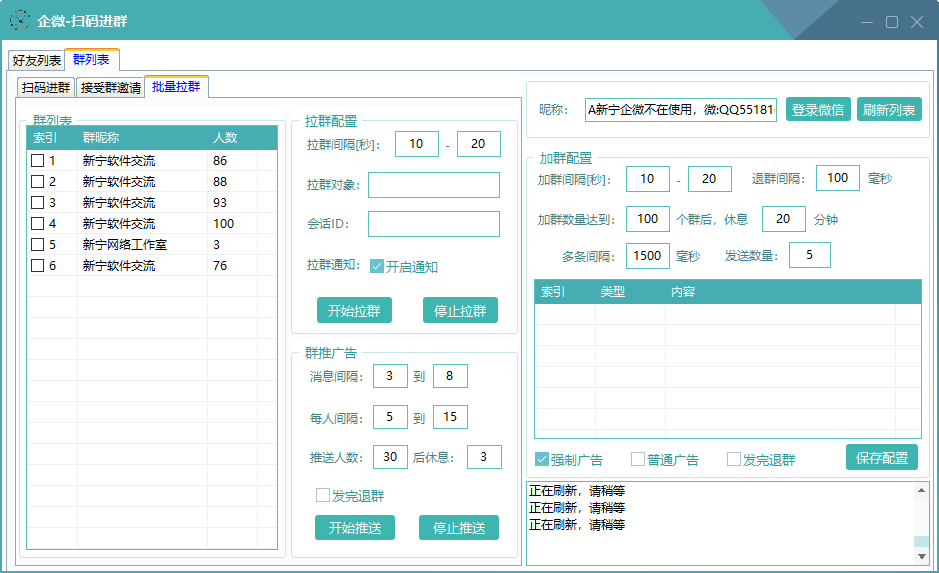Click the 内容 column header in ad table
Screen dimensions: 939x573
coord(780,292)
